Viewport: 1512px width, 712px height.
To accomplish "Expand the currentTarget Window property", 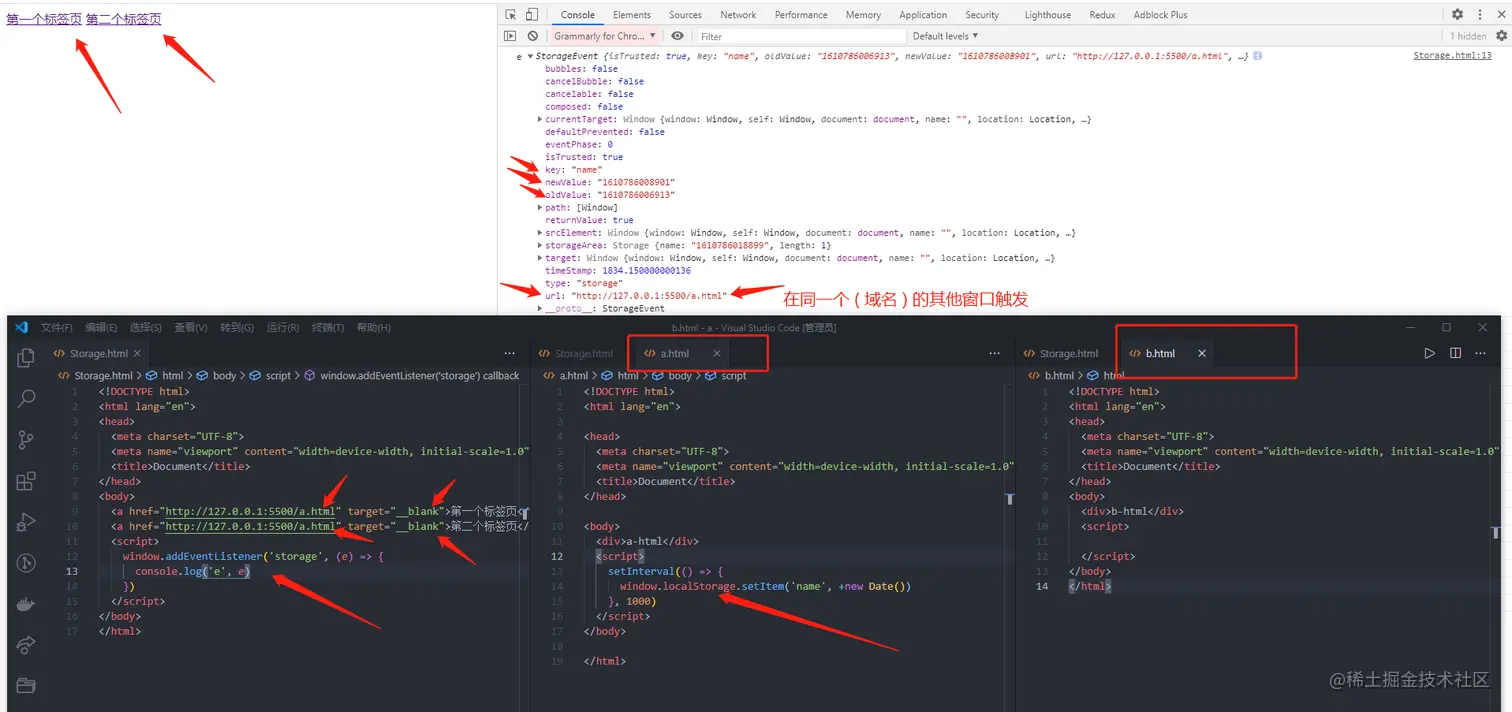I will [540, 119].
